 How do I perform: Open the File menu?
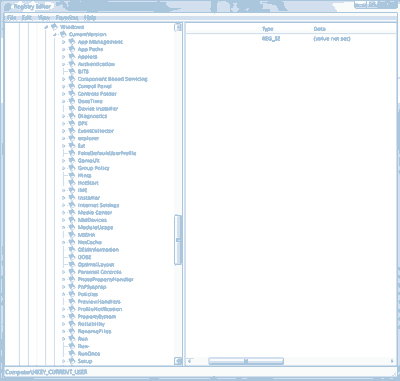tap(11, 17)
